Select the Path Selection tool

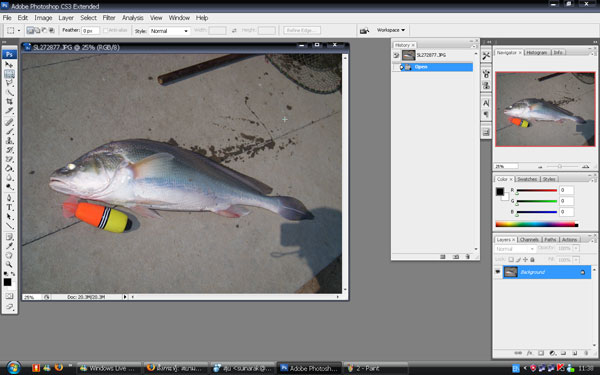9,217
